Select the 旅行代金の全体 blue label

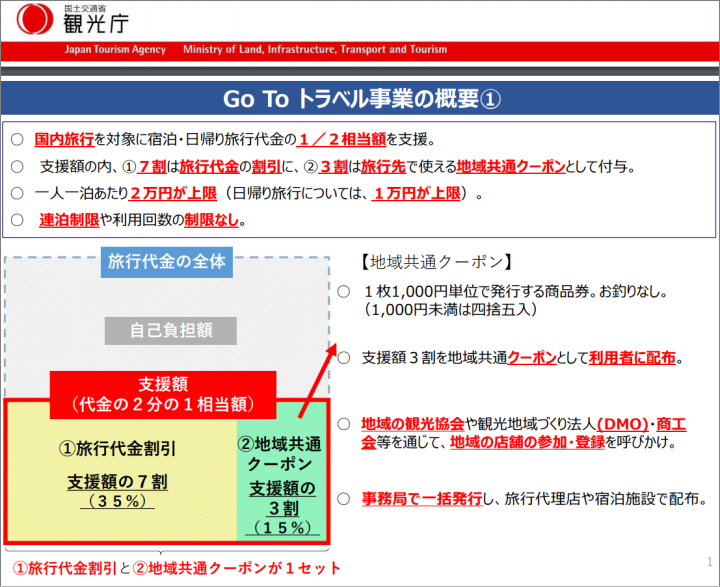click(x=168, y=264)
